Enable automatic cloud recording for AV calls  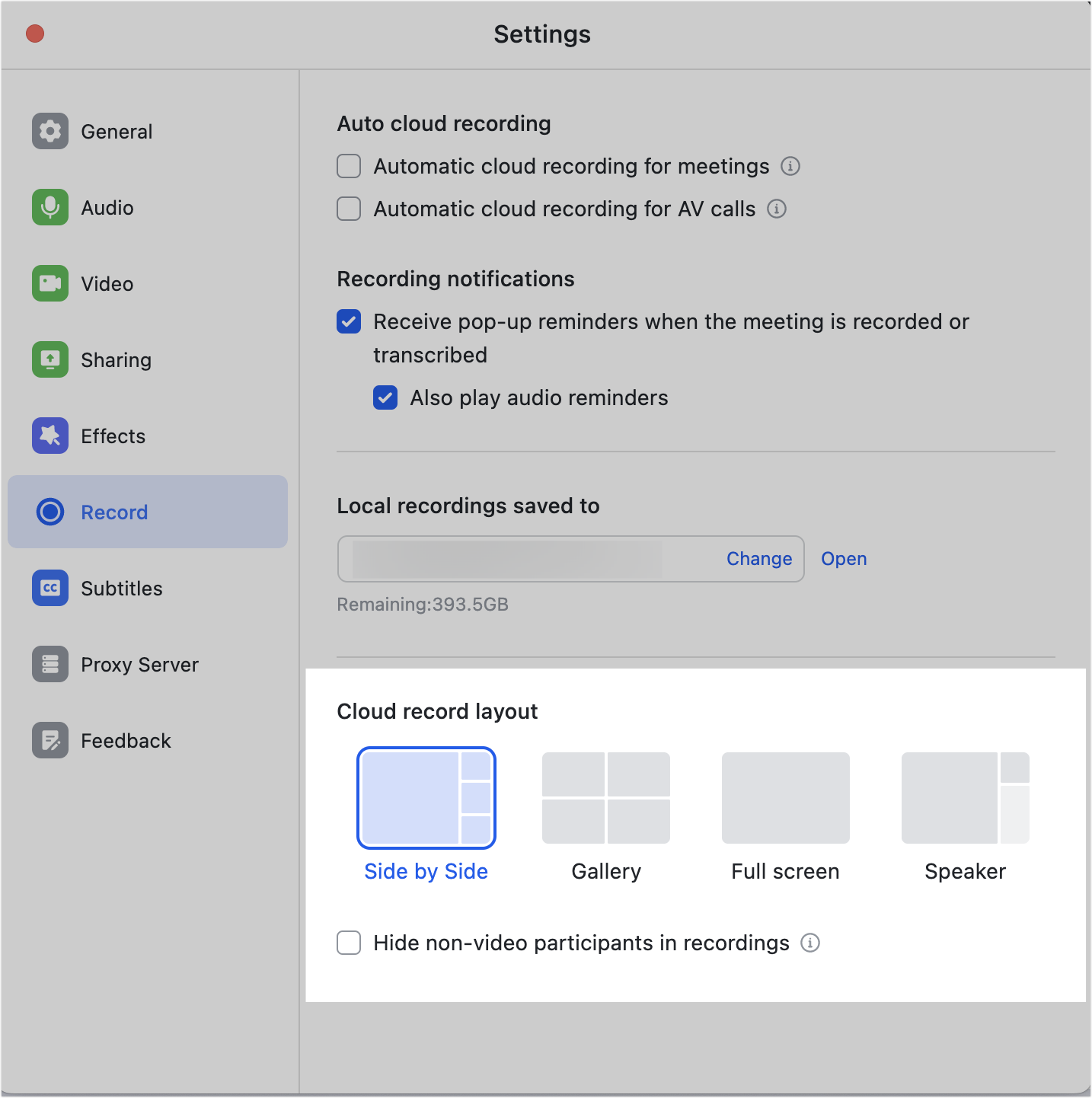pos(349,209)
